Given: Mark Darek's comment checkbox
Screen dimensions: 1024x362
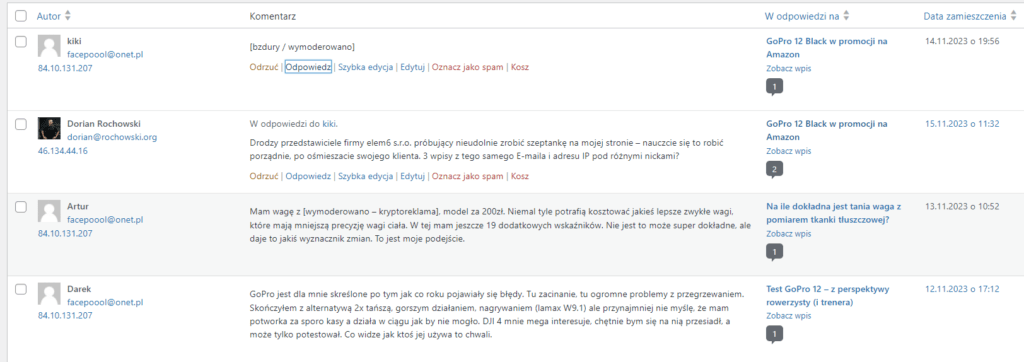Looking at the screenshot, I should [x=21, y=289].
